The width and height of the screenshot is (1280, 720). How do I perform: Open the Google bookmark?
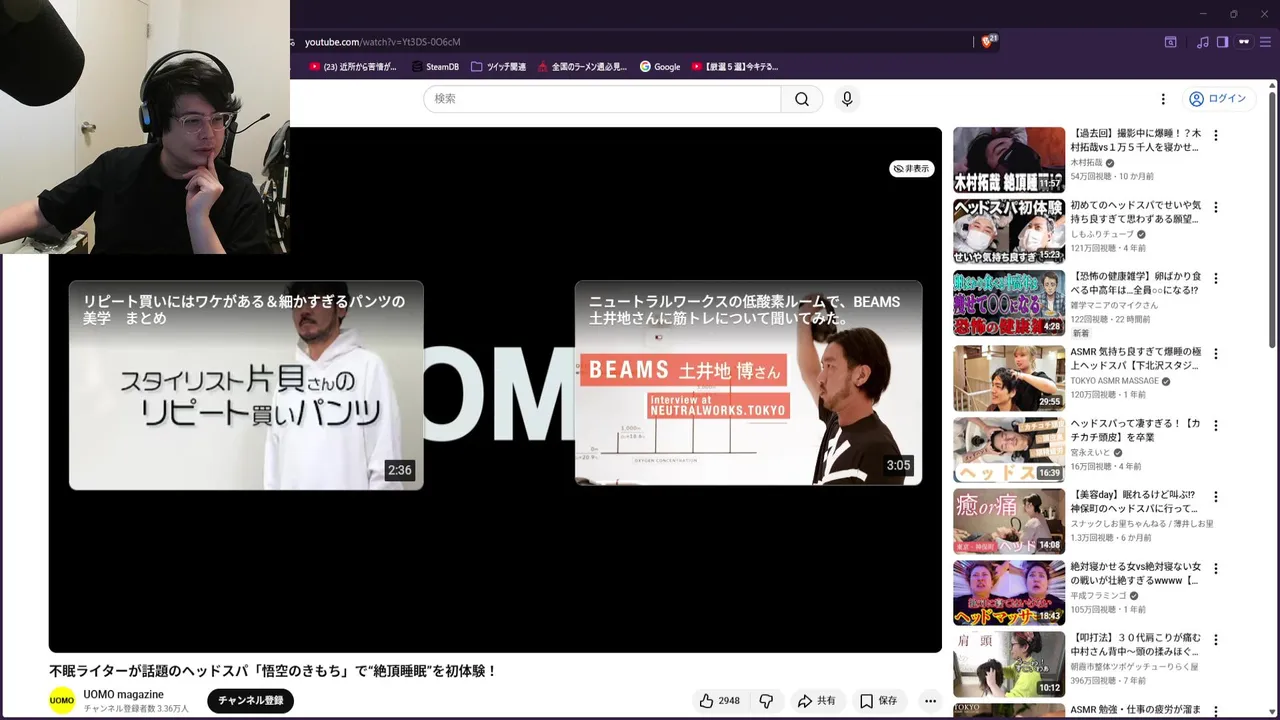coord(660,67)
